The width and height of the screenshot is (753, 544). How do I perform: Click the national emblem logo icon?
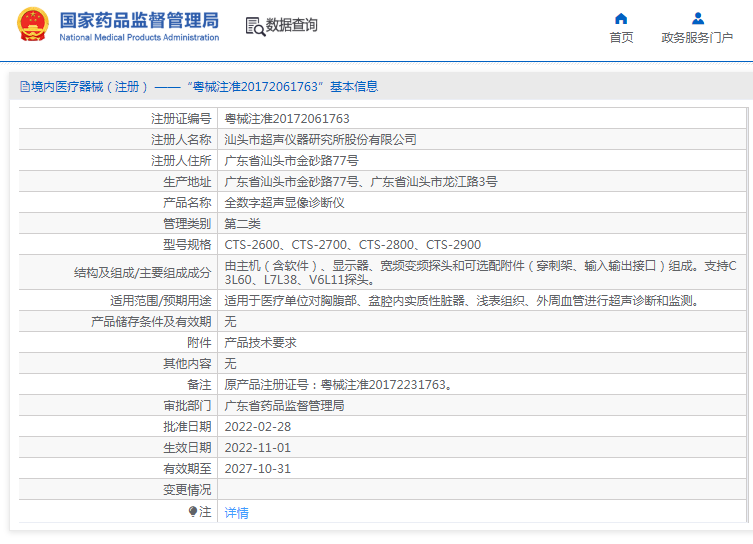[33, 25]
